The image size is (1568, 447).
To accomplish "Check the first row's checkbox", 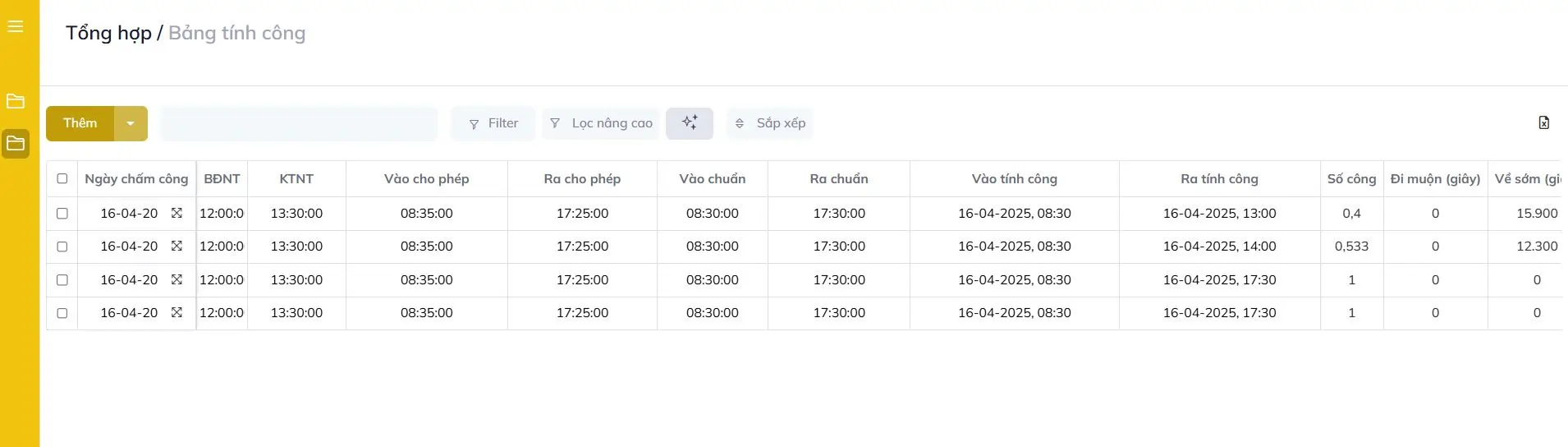I will pos(62,213).
